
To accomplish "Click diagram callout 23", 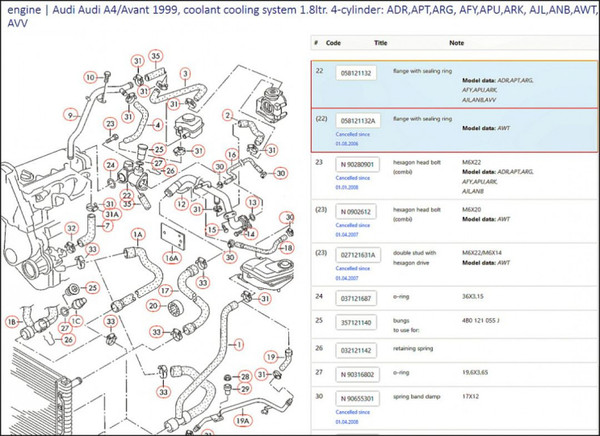I will (x=110, y=124).
